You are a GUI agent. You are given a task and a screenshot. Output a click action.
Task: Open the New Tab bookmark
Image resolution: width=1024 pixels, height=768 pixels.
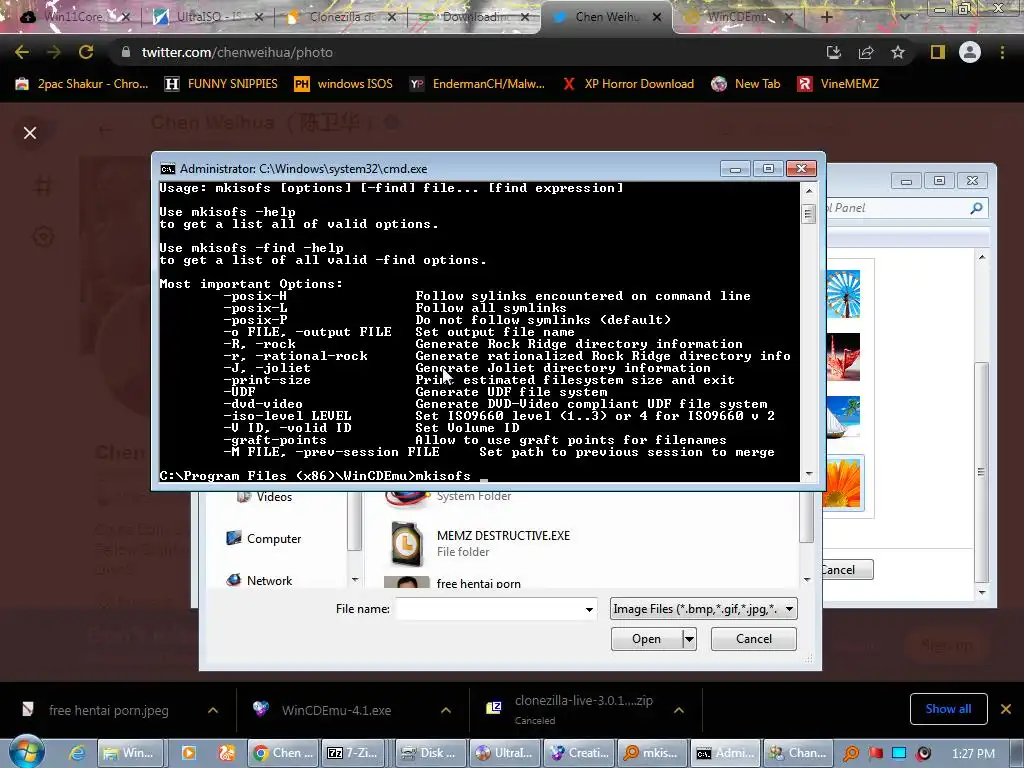[x=746, y=84]
